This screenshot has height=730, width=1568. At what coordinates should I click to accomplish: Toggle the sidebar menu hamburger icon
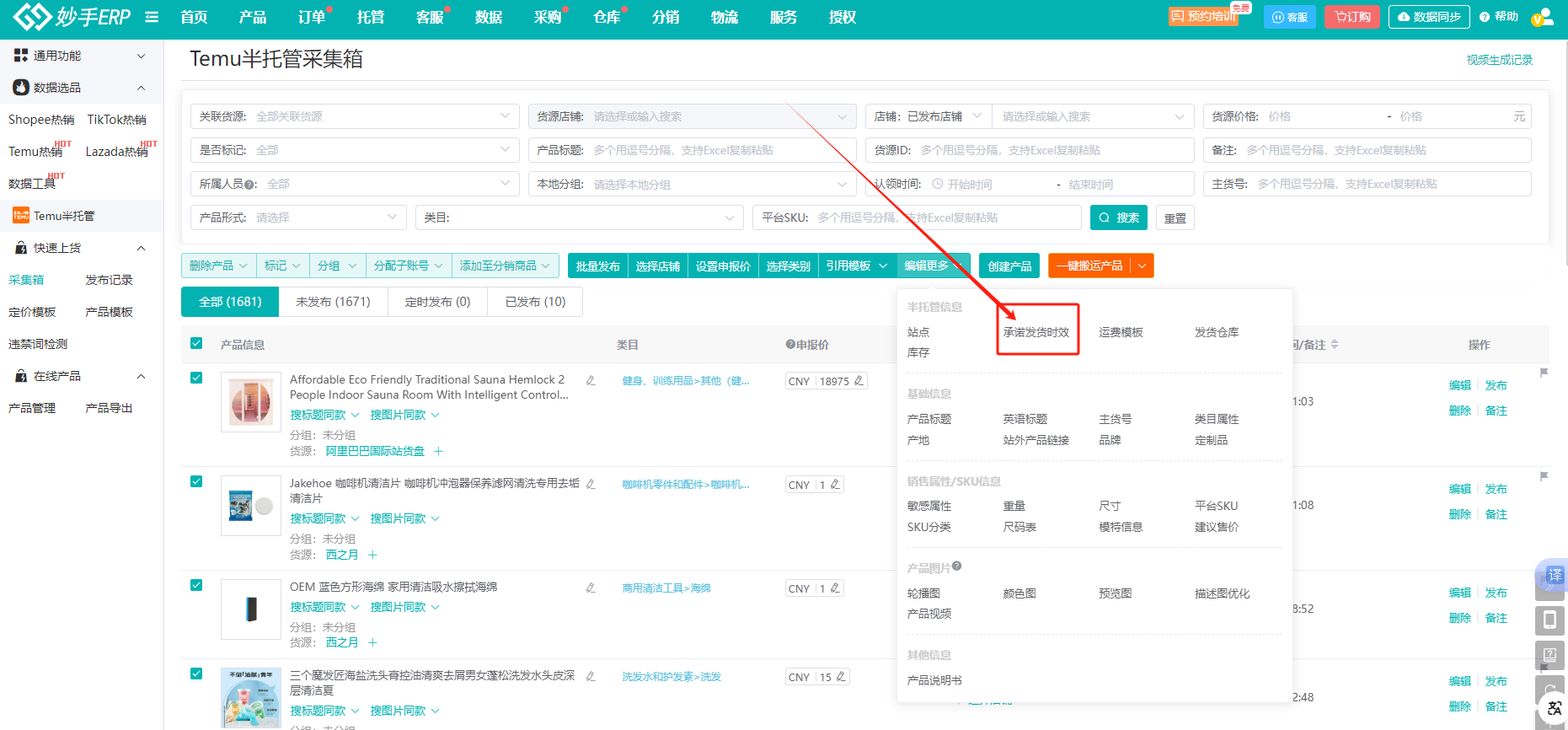(x=152, y=17)
